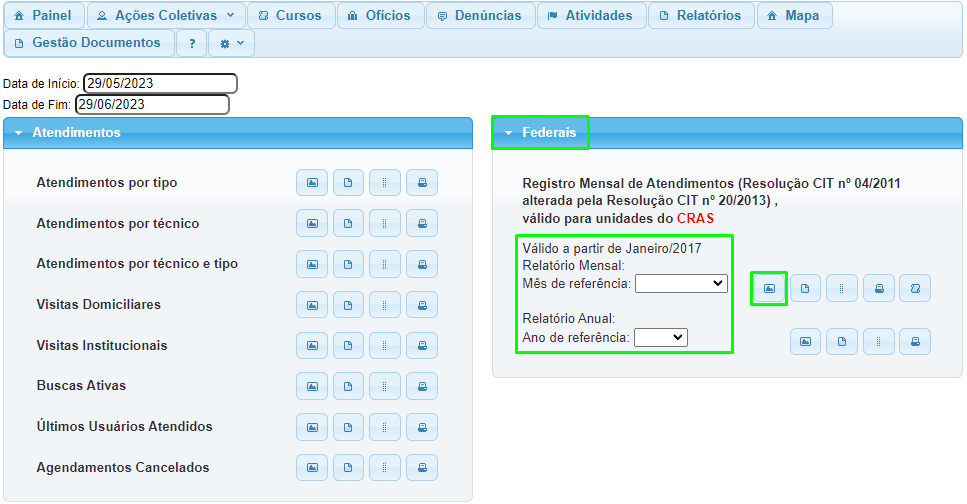This screenshot has width=967, height=504.
Task: Click document icon for Visitas Domiciliares
Action: (348, 305)
